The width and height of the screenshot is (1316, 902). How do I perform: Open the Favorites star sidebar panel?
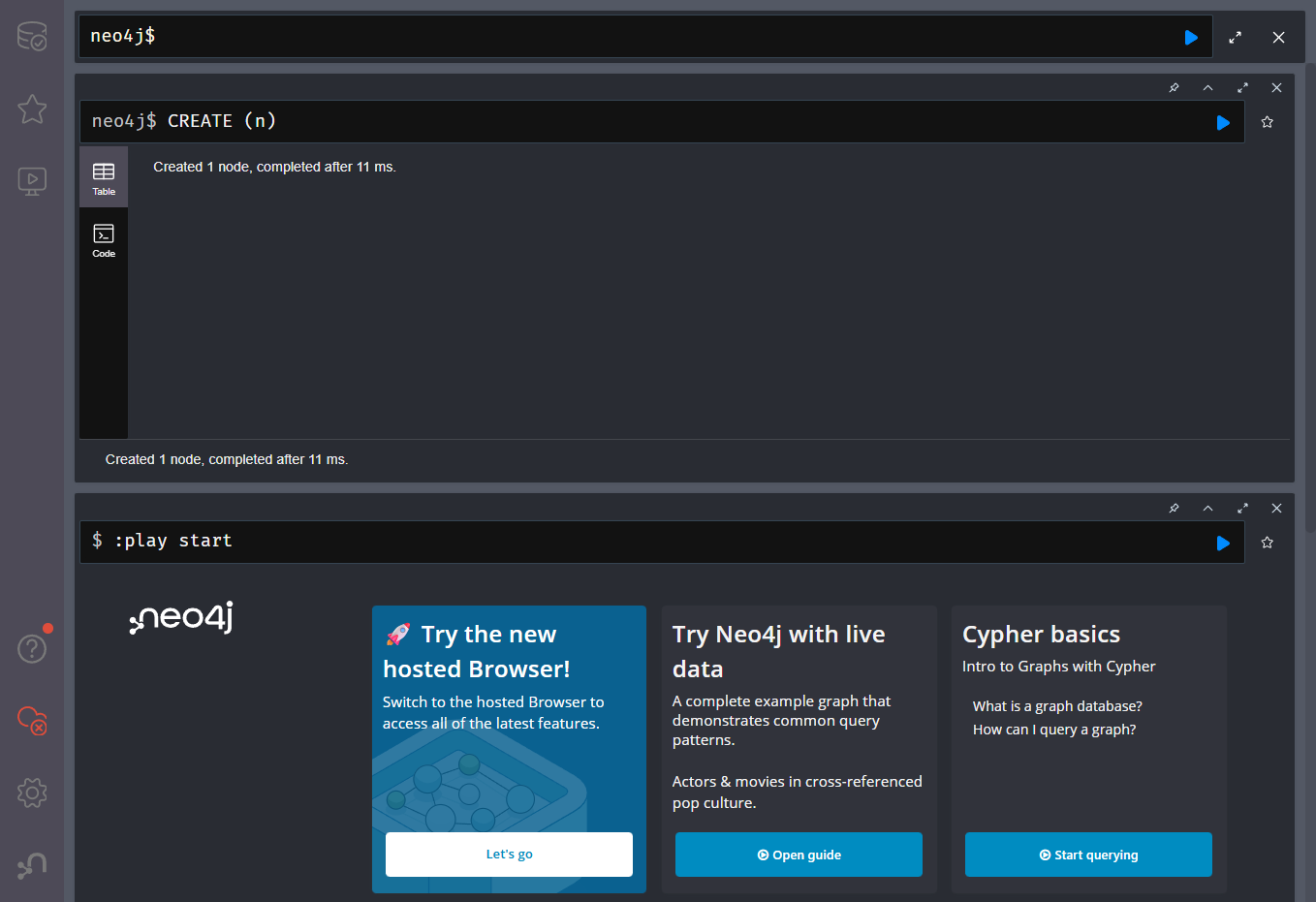click(x=32, y=109)
